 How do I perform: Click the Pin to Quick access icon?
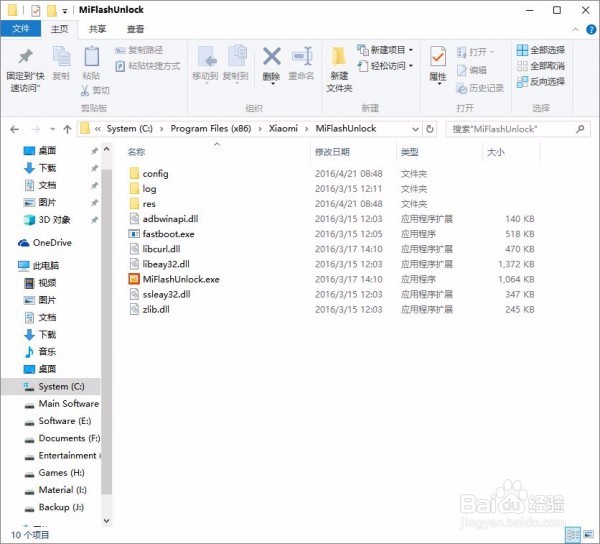[x=26, y=57]
